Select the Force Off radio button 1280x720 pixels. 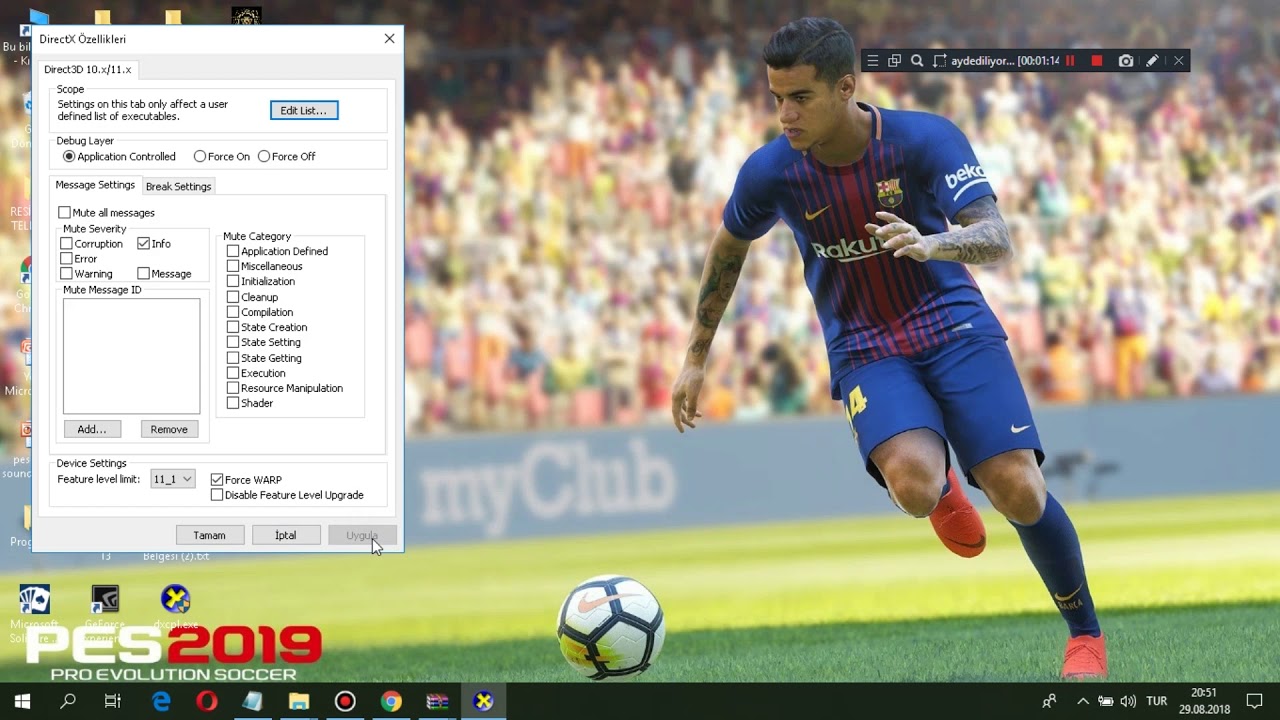pyautogui.click(x=287, y=157)
